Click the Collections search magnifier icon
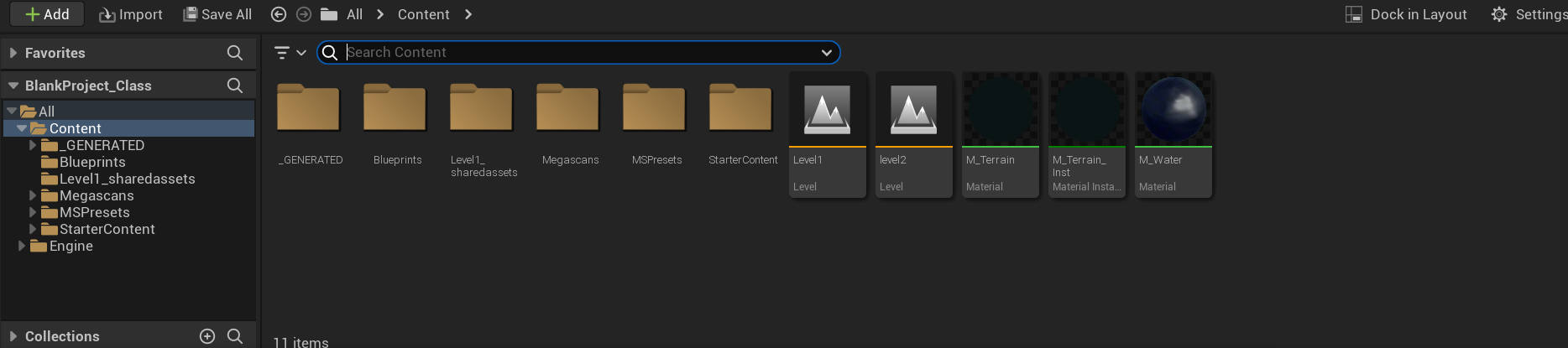 pyautogui.click(x=235, y=336)
